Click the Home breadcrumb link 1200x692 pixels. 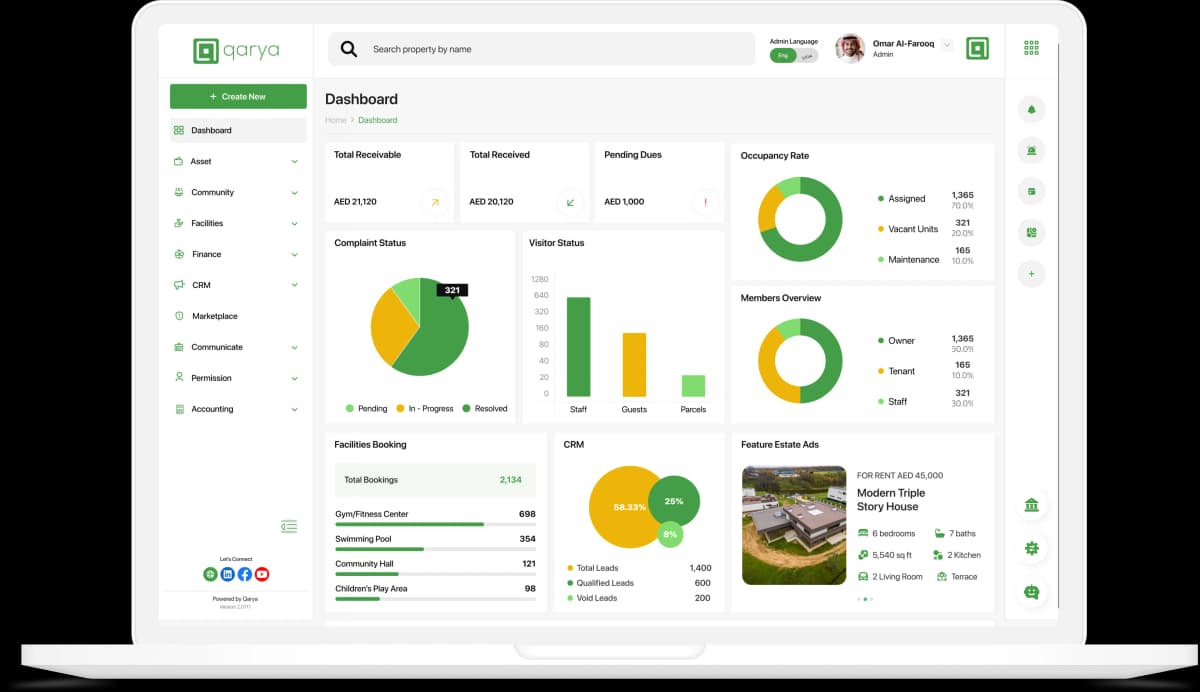click(335, 120)
